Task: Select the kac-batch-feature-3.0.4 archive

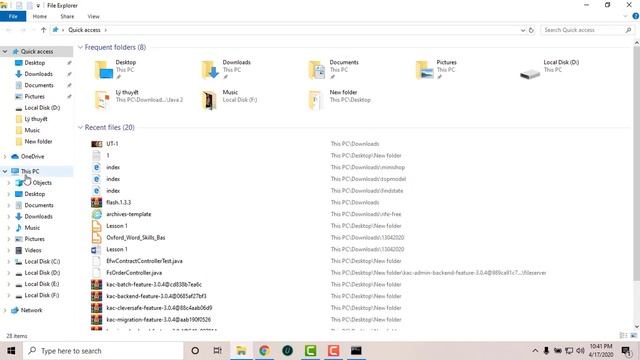Action: [x=154, y=284]
